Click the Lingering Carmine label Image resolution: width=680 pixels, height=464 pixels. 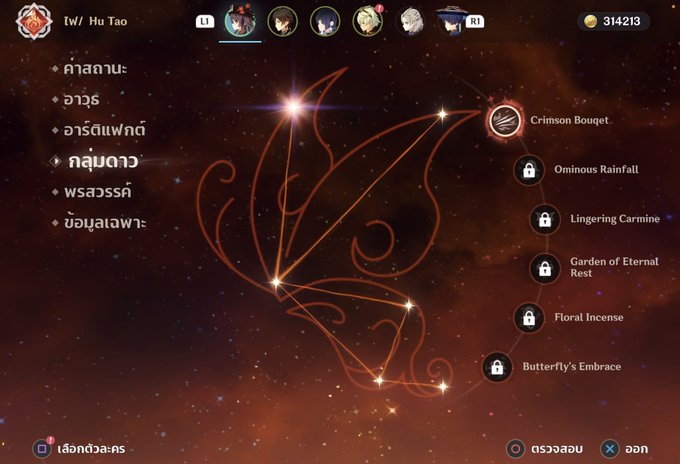(x=615, y=219)
